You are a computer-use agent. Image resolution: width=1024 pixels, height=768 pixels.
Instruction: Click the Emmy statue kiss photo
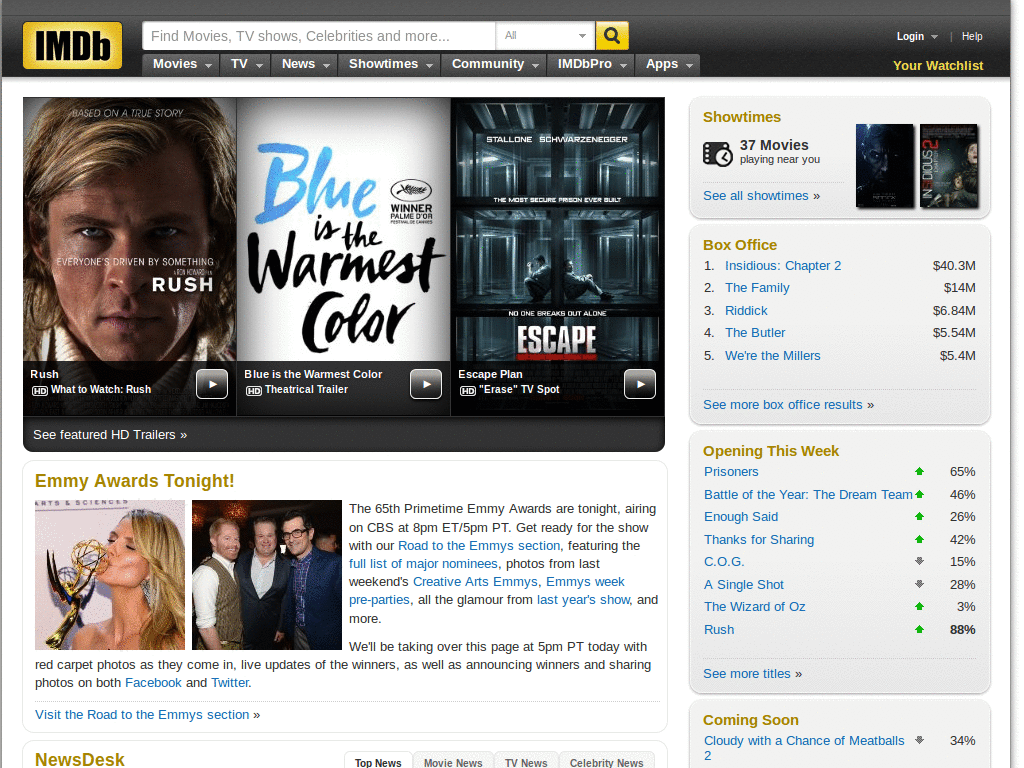tap(110, 575)
